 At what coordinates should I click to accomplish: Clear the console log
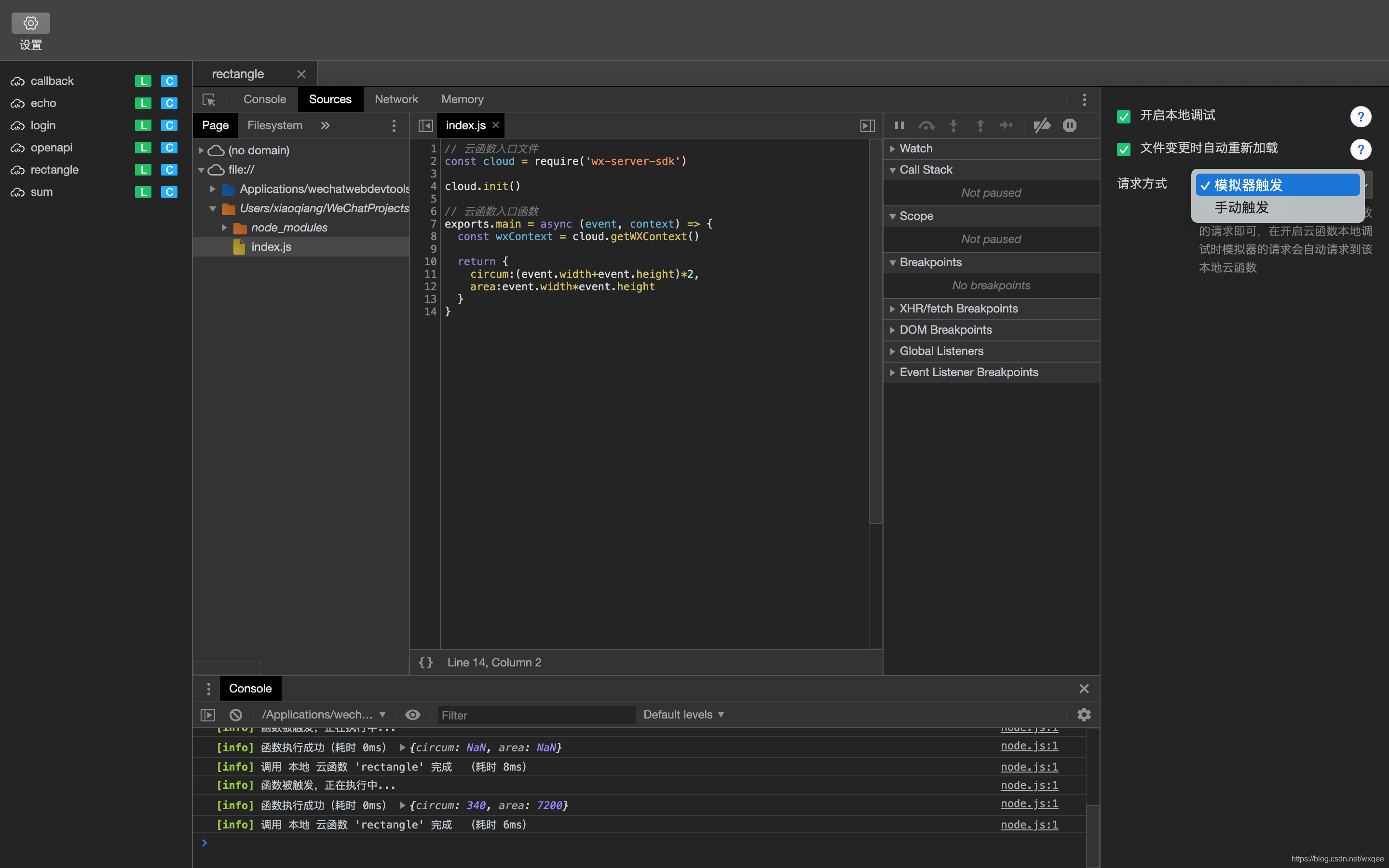click(x=236, y=715)
